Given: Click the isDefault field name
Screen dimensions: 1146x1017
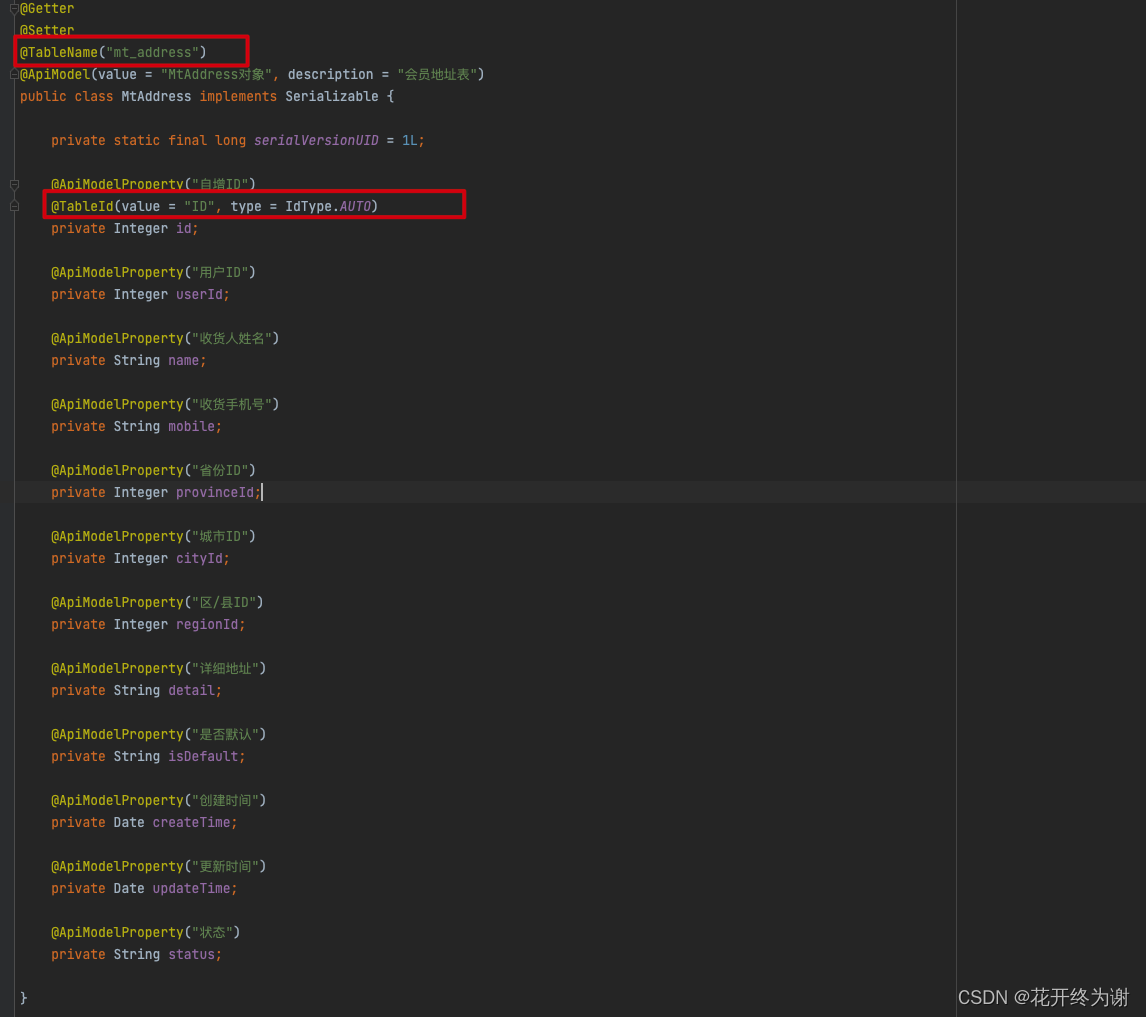Looking at the screenshot, I should coord(203,756).
